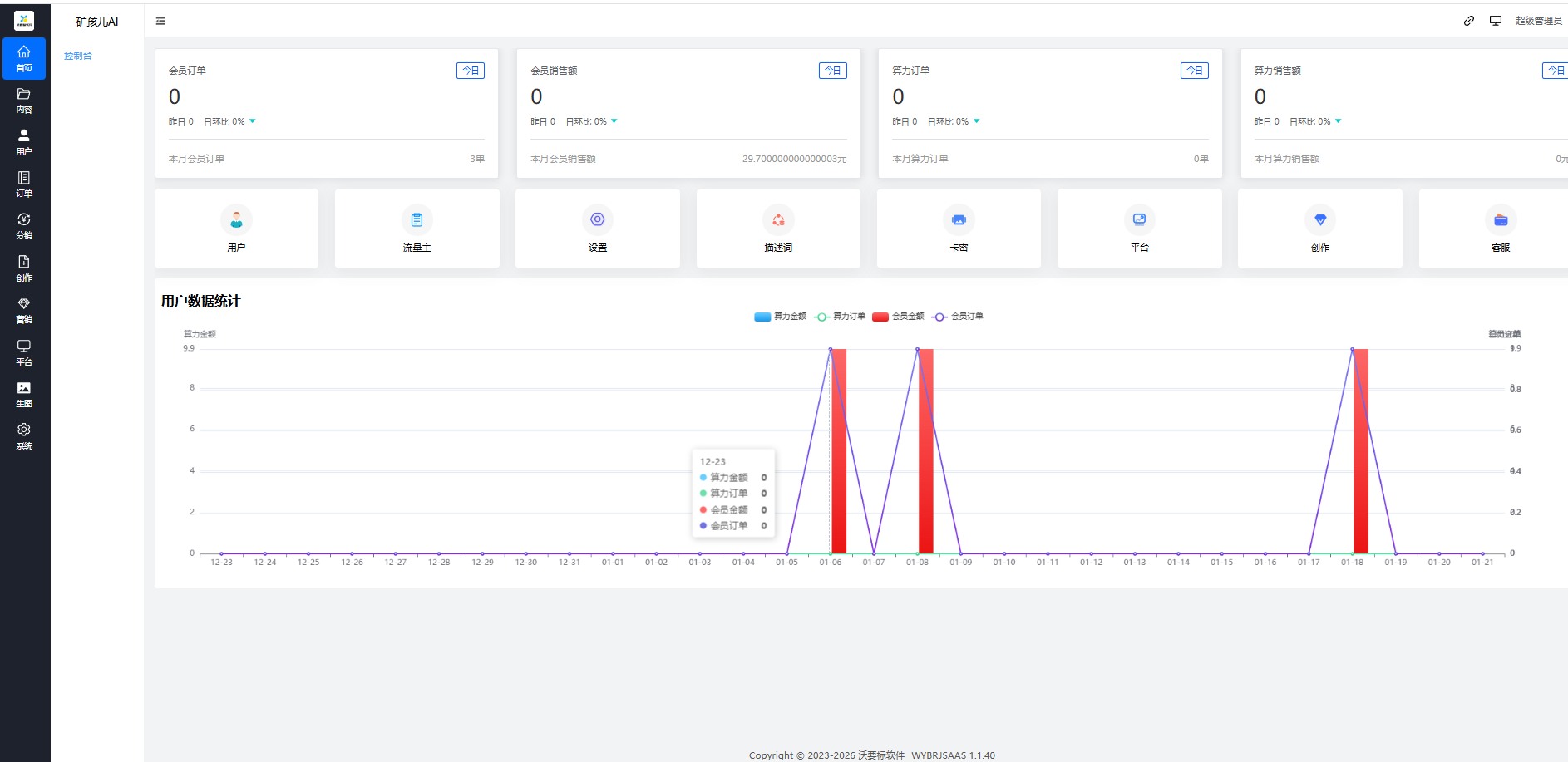
Task: Expand the 日环比 arrow under 会员订单
Action: point(253,121)
